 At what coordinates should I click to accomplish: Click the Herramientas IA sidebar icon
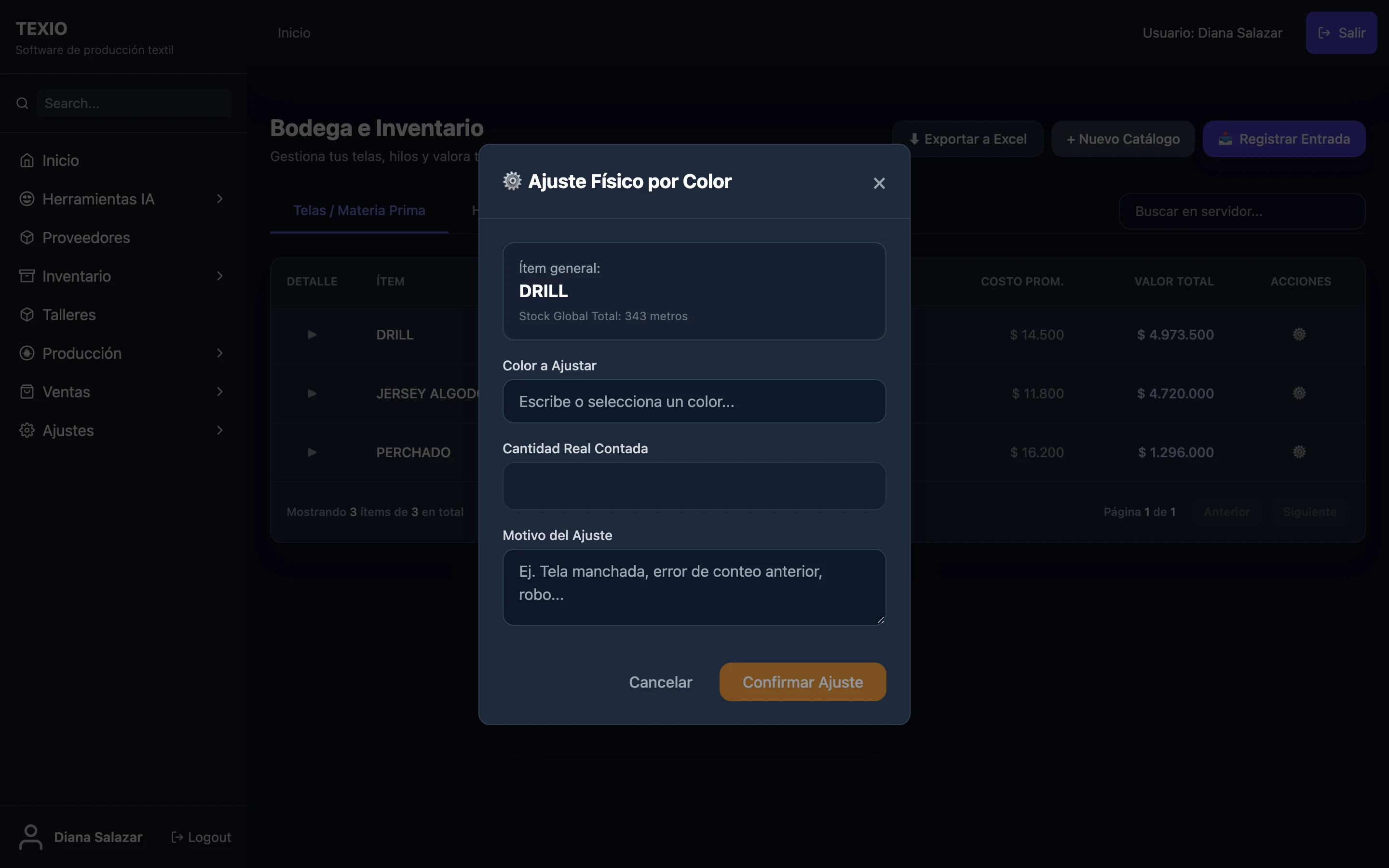(27, 199)
